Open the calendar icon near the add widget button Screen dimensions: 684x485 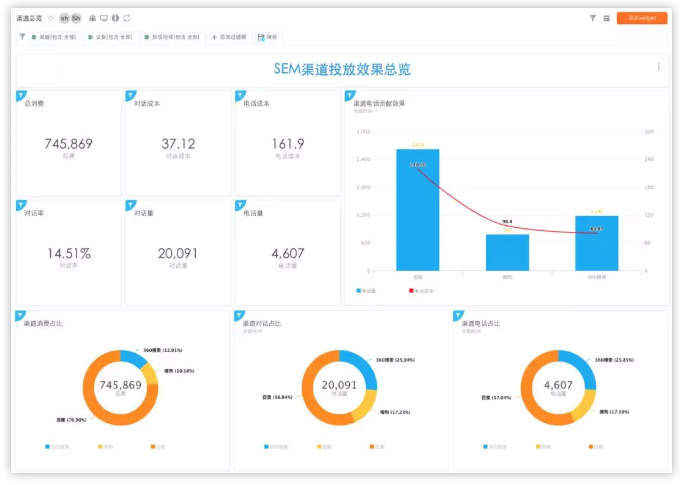(x=607, y=18)
